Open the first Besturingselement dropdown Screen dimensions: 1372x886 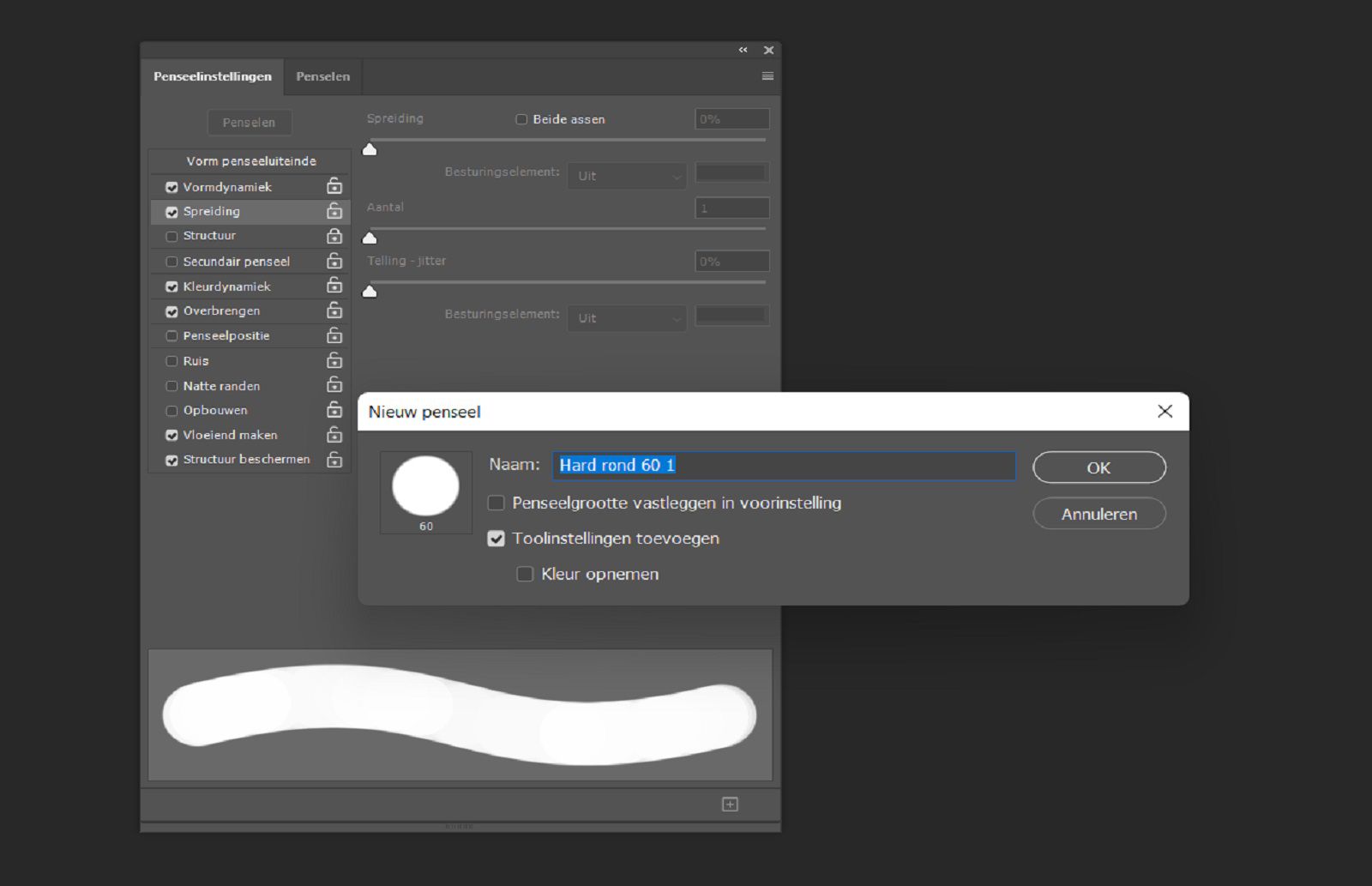[627, 175]
